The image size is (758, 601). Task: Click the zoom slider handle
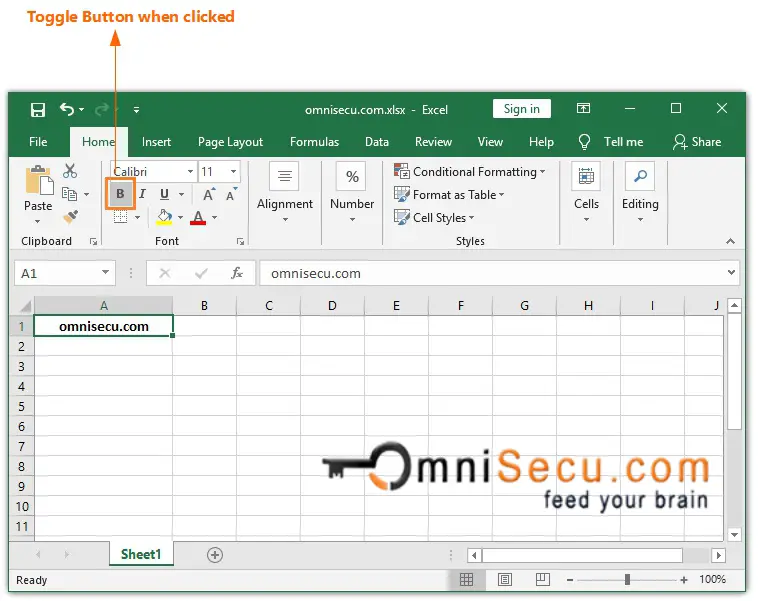pos(627,579)
